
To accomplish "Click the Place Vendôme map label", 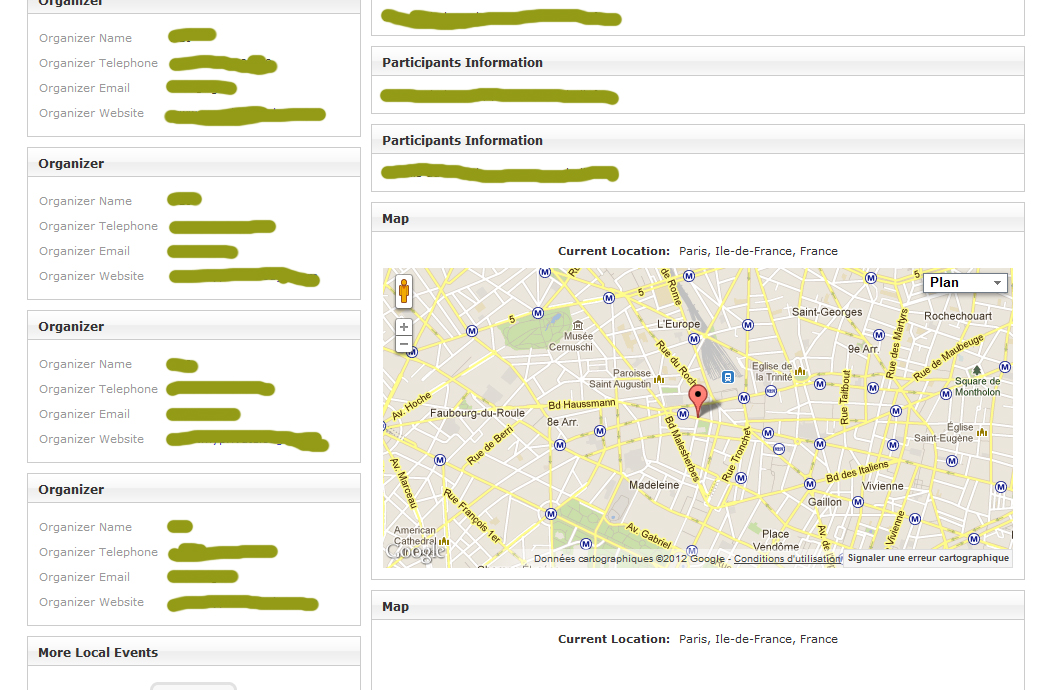I will [x=775, y=540].
